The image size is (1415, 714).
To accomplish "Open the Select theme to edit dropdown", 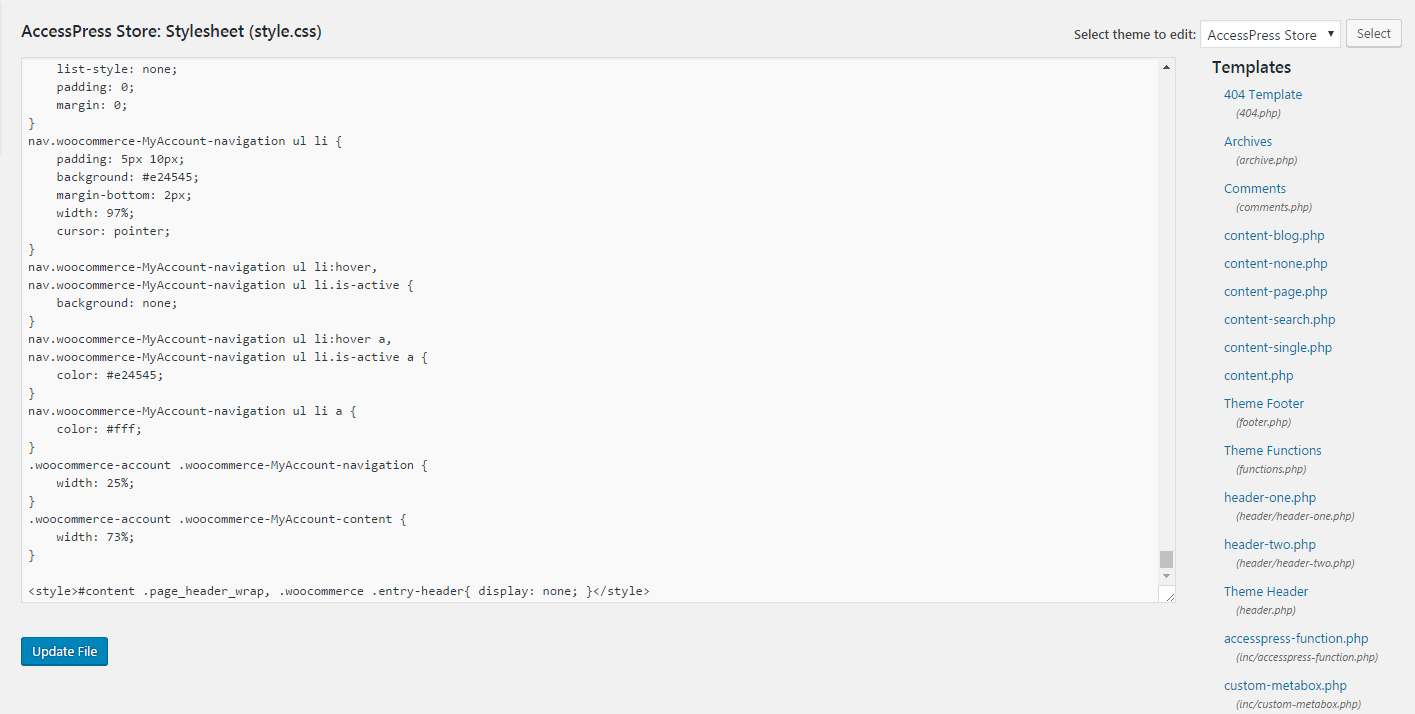I will pos(1270,34).
